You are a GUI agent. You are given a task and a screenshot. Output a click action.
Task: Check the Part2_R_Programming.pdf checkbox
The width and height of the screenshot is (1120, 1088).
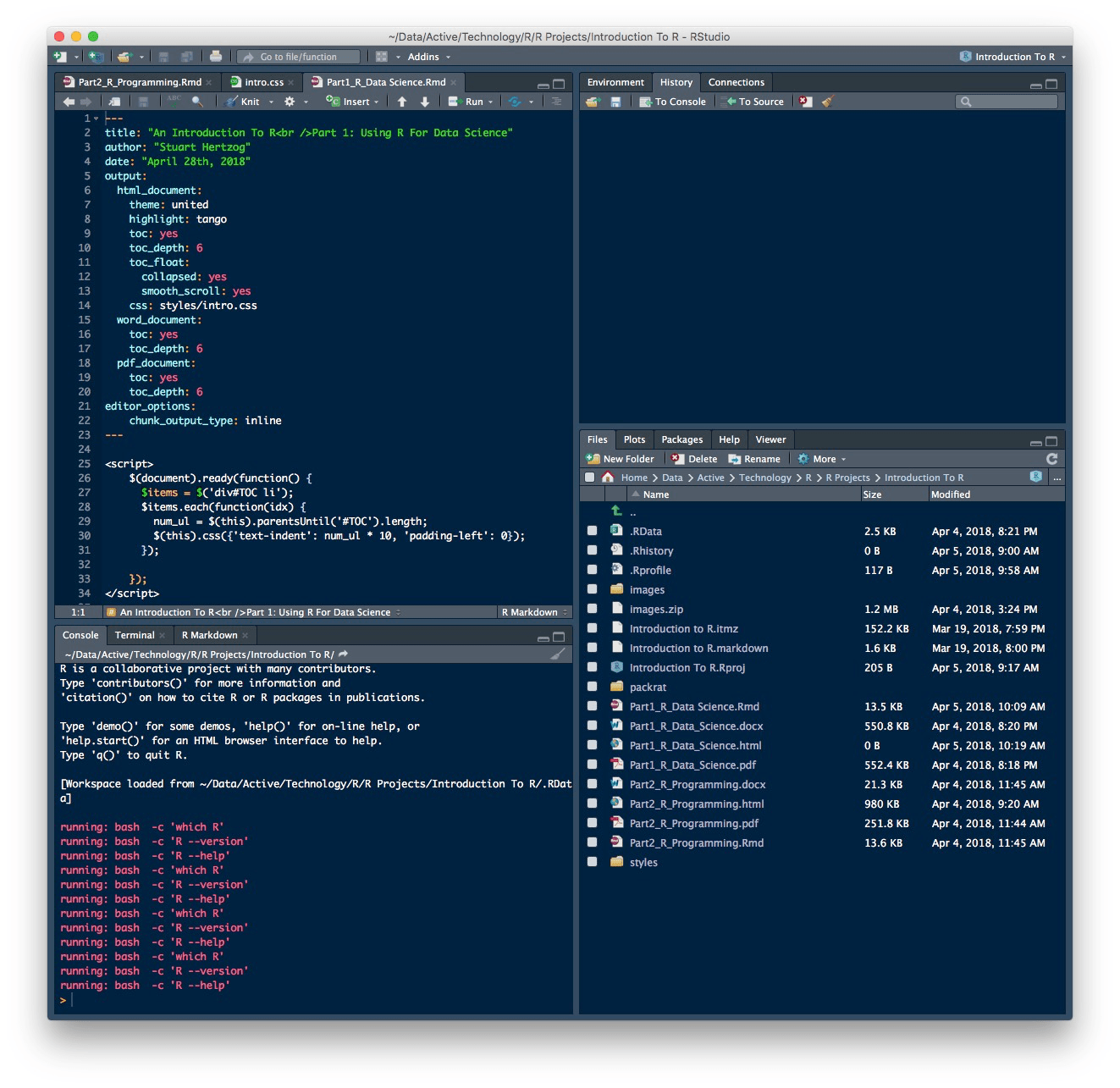click(592, 823)
